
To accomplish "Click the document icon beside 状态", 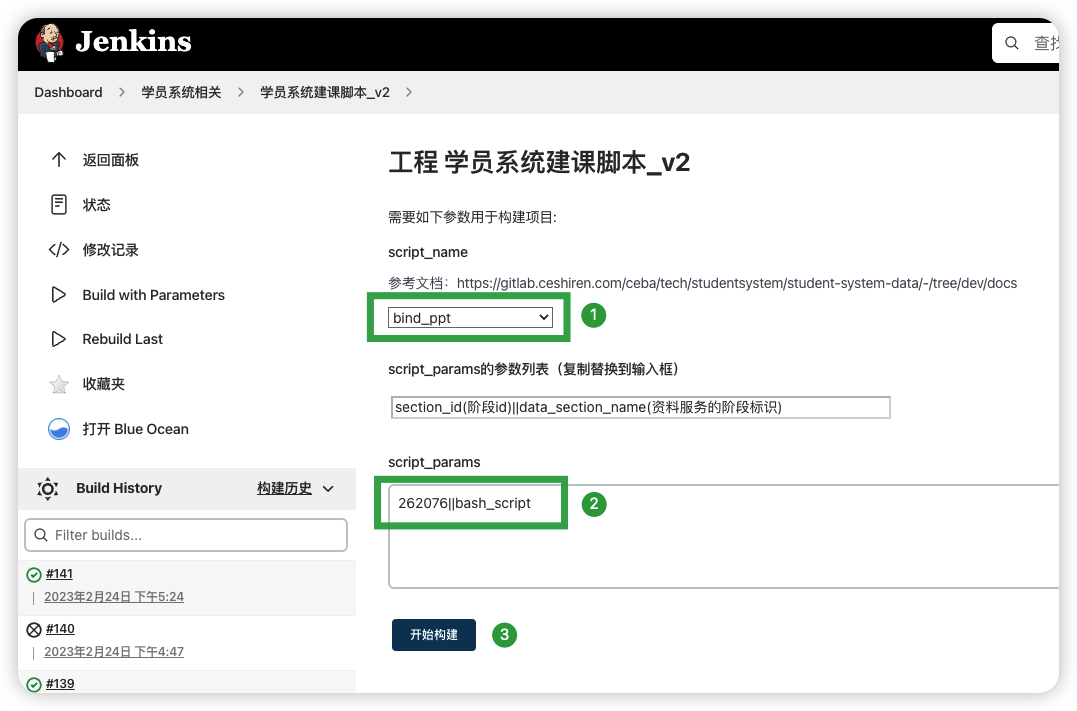I will 59,205.
